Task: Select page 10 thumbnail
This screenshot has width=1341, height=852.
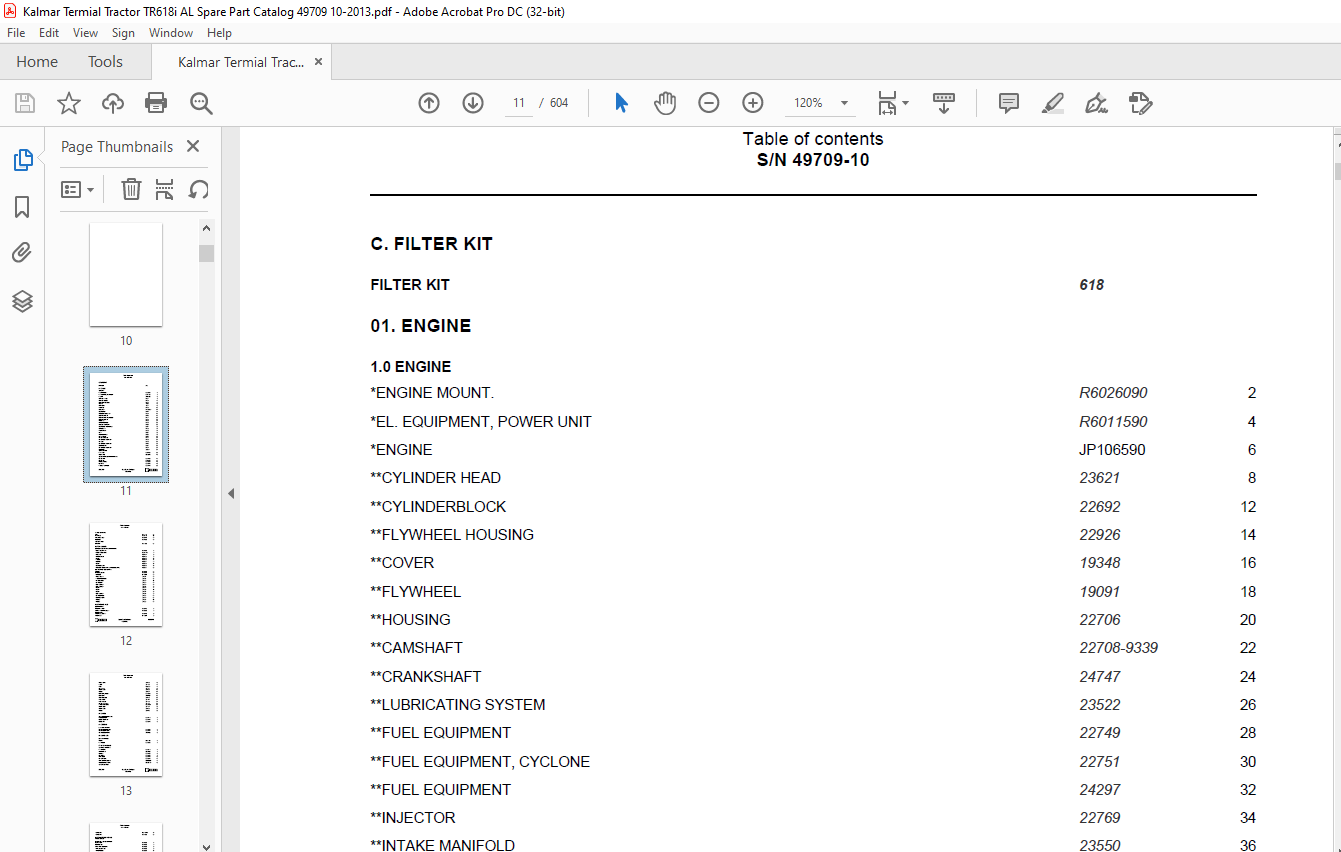Action: coord(126,275)
